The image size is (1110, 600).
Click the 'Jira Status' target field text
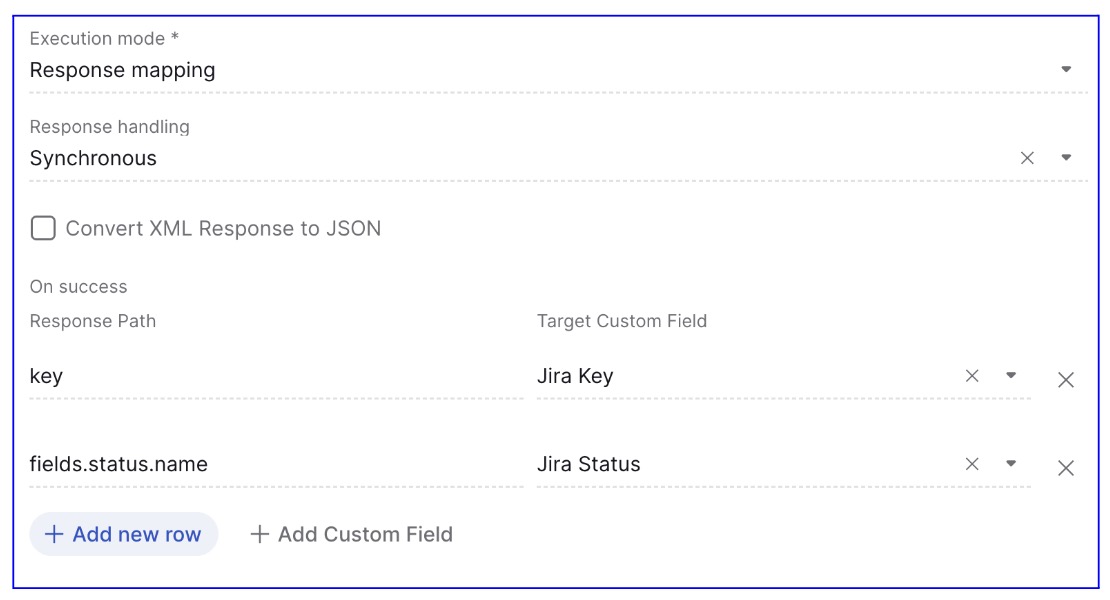click(x=588, y=465)
